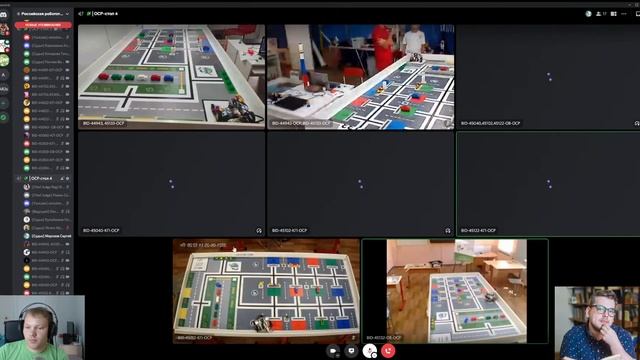This screenshot has width=640, height=360.
Task: Focus the BD-45040,45102,45122-ОВ-ОСР blank tile
Action: pos(548,76)
